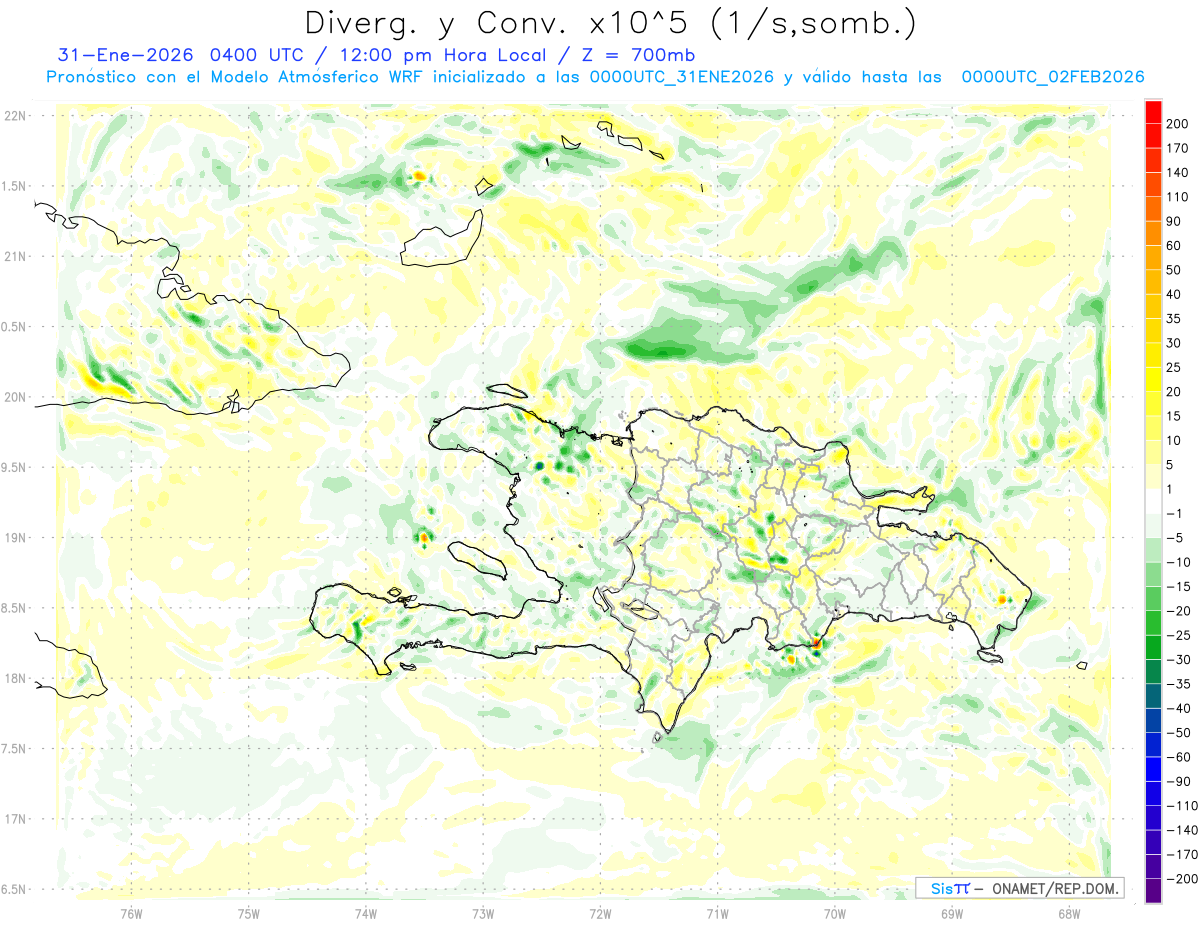This screenshot has width=1200, height=927.
Task: Click the colorbar value '-170'
Action: [1181, 854]
